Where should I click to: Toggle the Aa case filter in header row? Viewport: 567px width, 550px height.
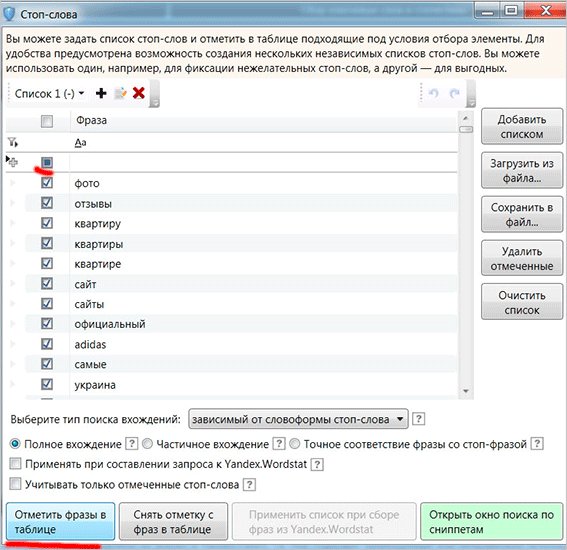pos(80,143)
